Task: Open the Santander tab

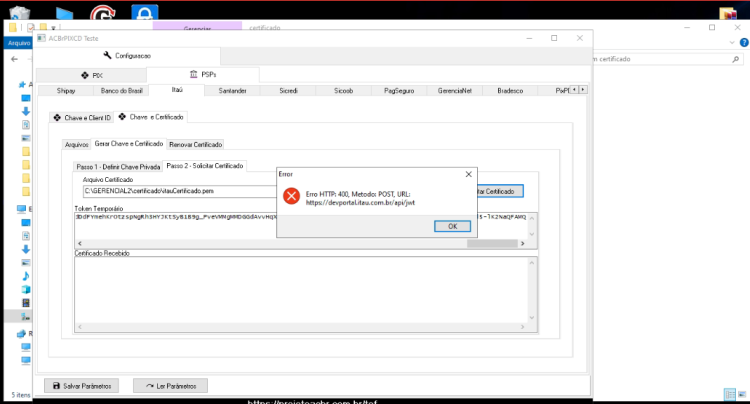Action: click(232, 91)
